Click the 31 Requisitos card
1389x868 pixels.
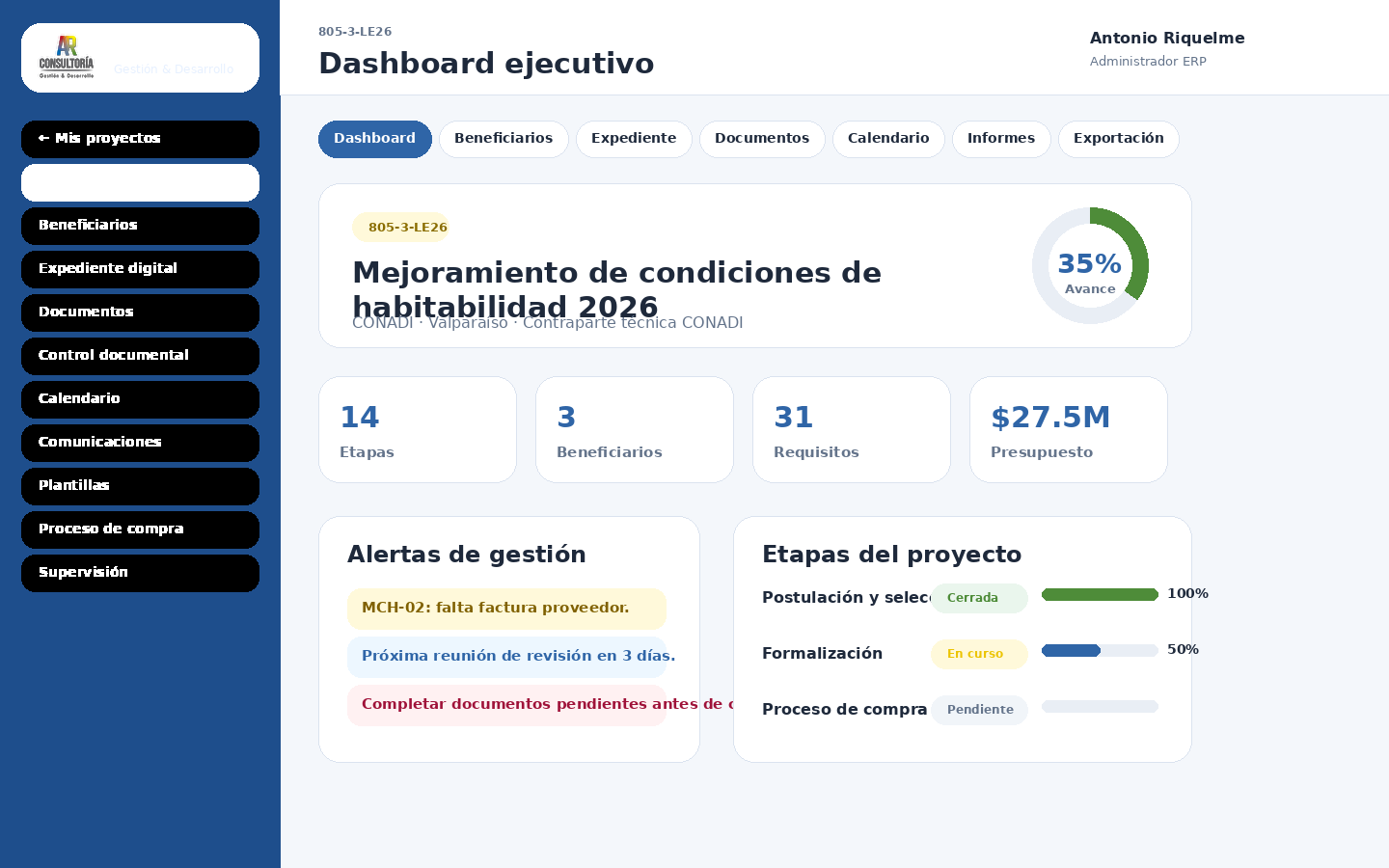(x=852, y=429)
